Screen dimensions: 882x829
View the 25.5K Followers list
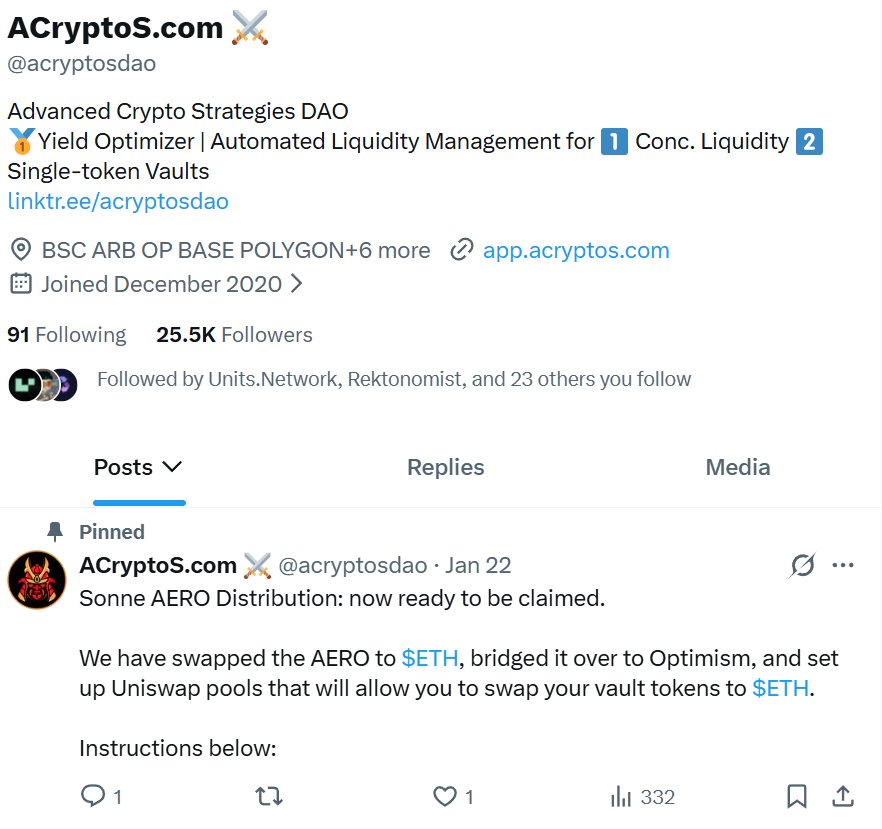[x=234, y=335]
